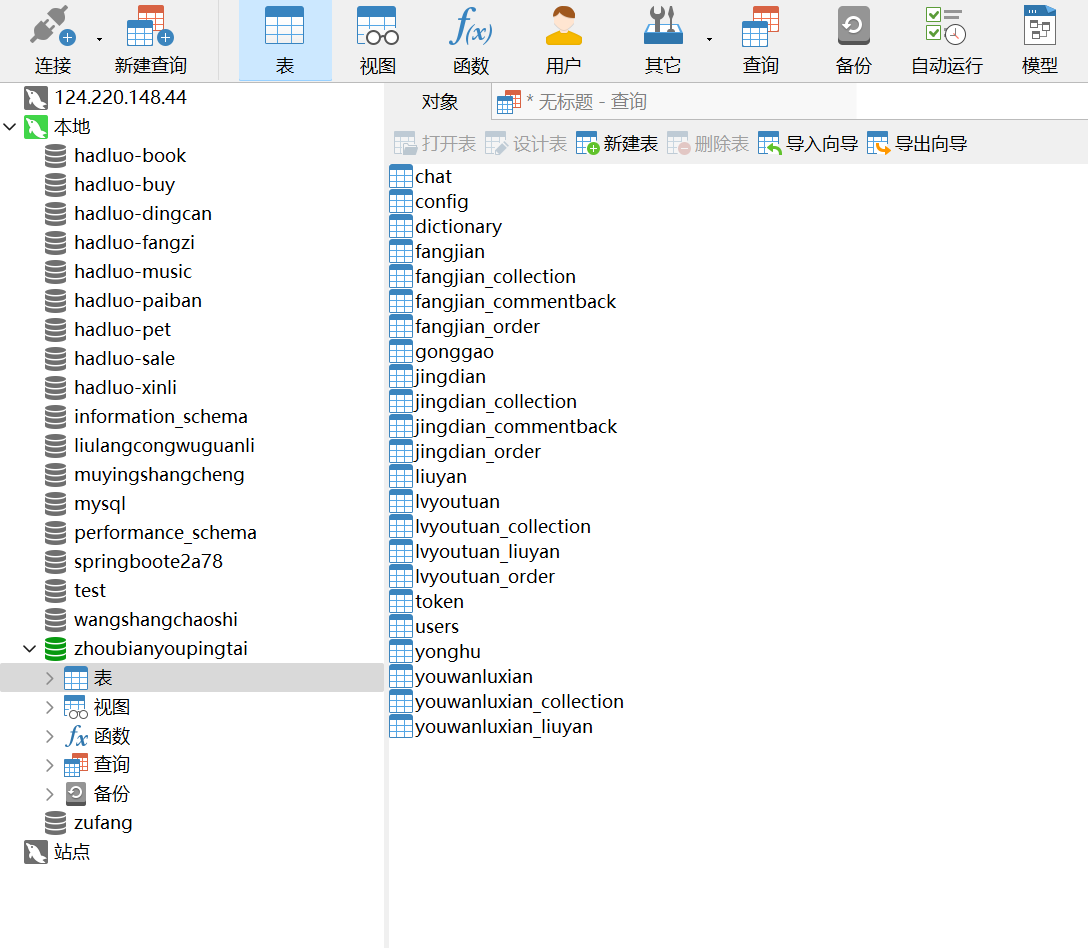Click the 本地 connection icon
The image size is (1088, 948).
36,127
